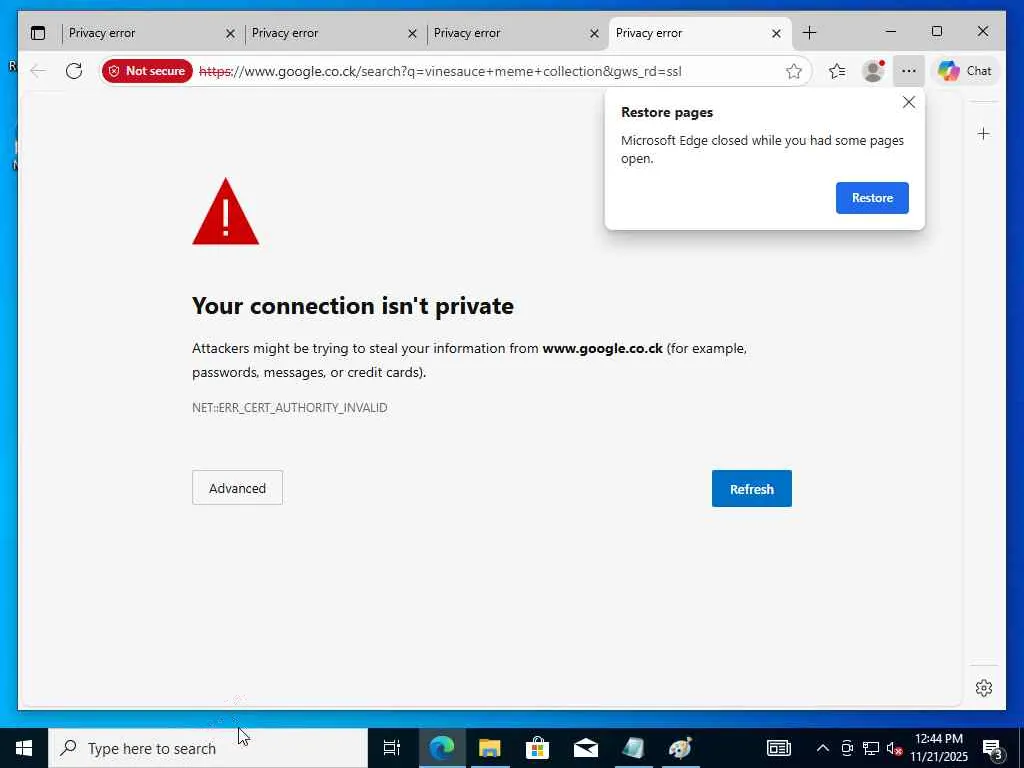
Task: Open a new tab with the plus
Action: click(x=809, y=33)
